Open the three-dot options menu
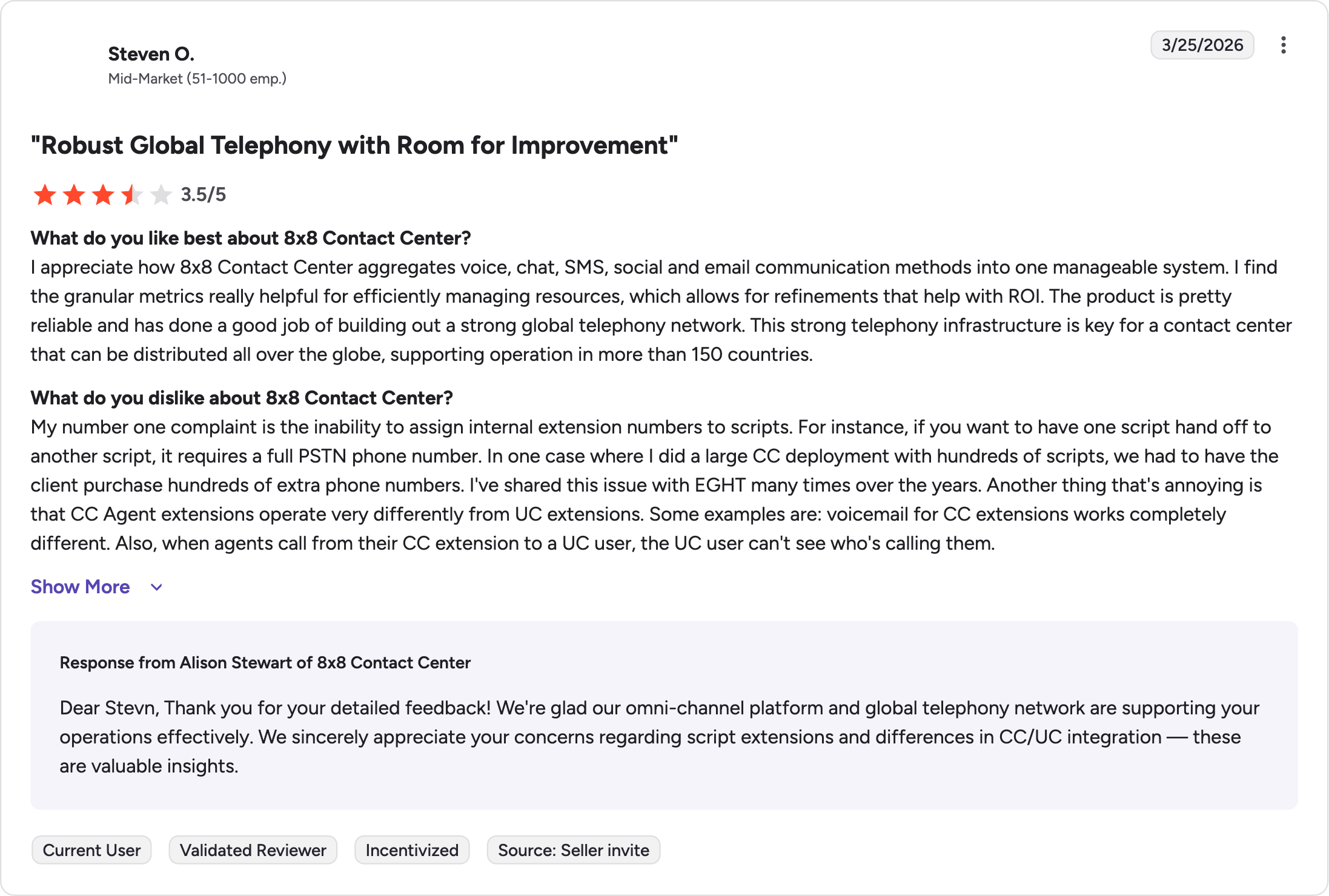The width and height of the screenshot is (1329, 896). pos(1283,45)
